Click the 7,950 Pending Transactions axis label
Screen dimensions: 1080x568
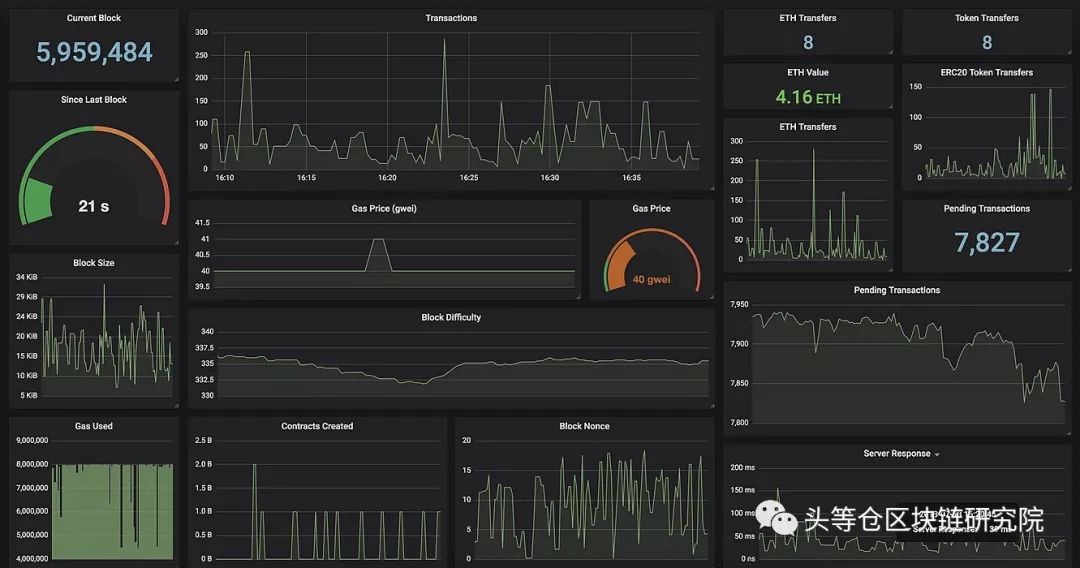[x=739, y=304]
